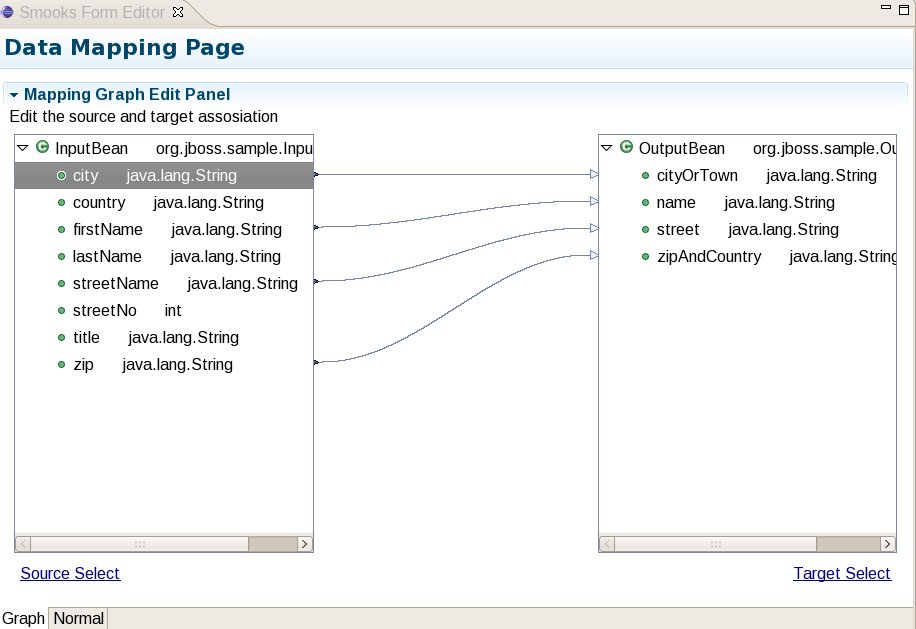Click the green bullet beside country
Screen dimensions: 916x629
[x=61, y=203]
